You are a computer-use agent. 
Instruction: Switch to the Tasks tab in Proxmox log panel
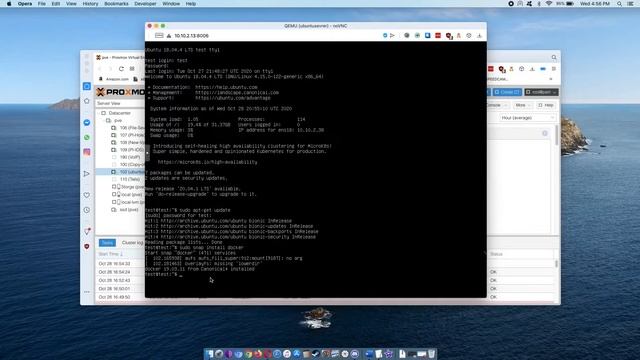tap(107, 243)
